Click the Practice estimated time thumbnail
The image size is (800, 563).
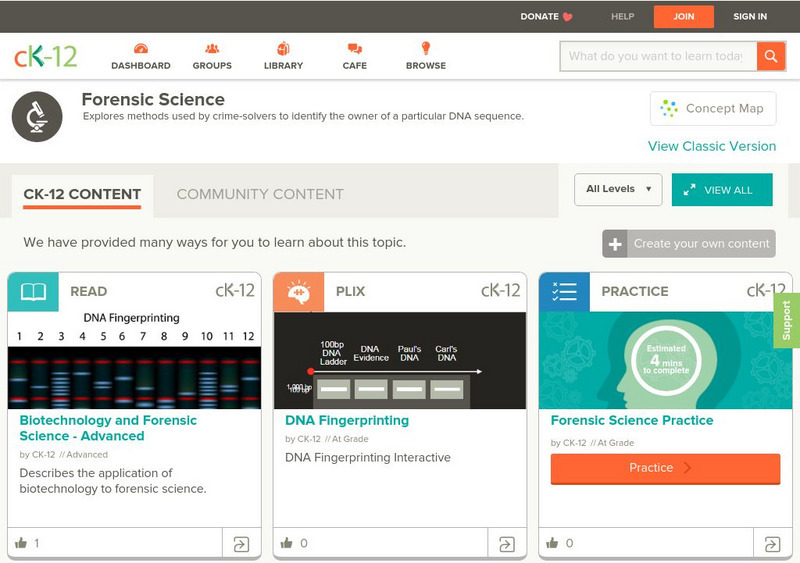tap(665, 360)
